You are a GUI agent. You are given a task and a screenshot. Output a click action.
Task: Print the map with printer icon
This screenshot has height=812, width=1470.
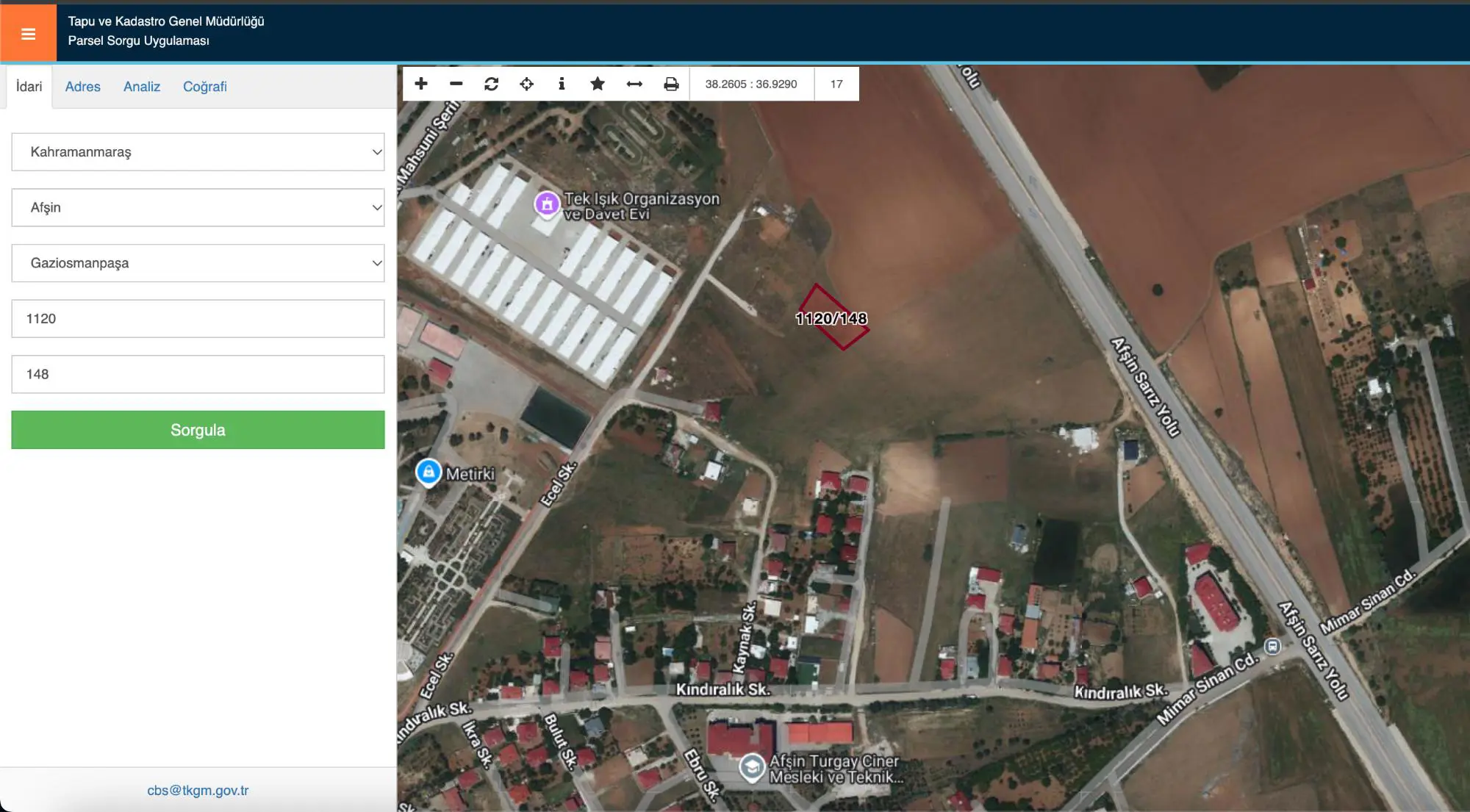click(671, 84)
